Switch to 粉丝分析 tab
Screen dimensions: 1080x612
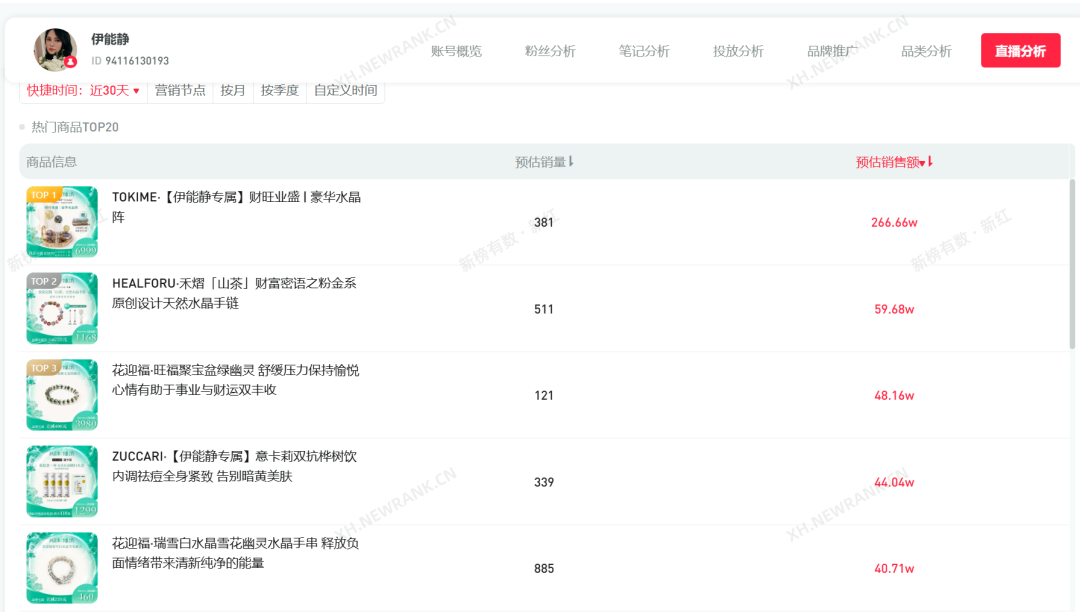(550, 51)
